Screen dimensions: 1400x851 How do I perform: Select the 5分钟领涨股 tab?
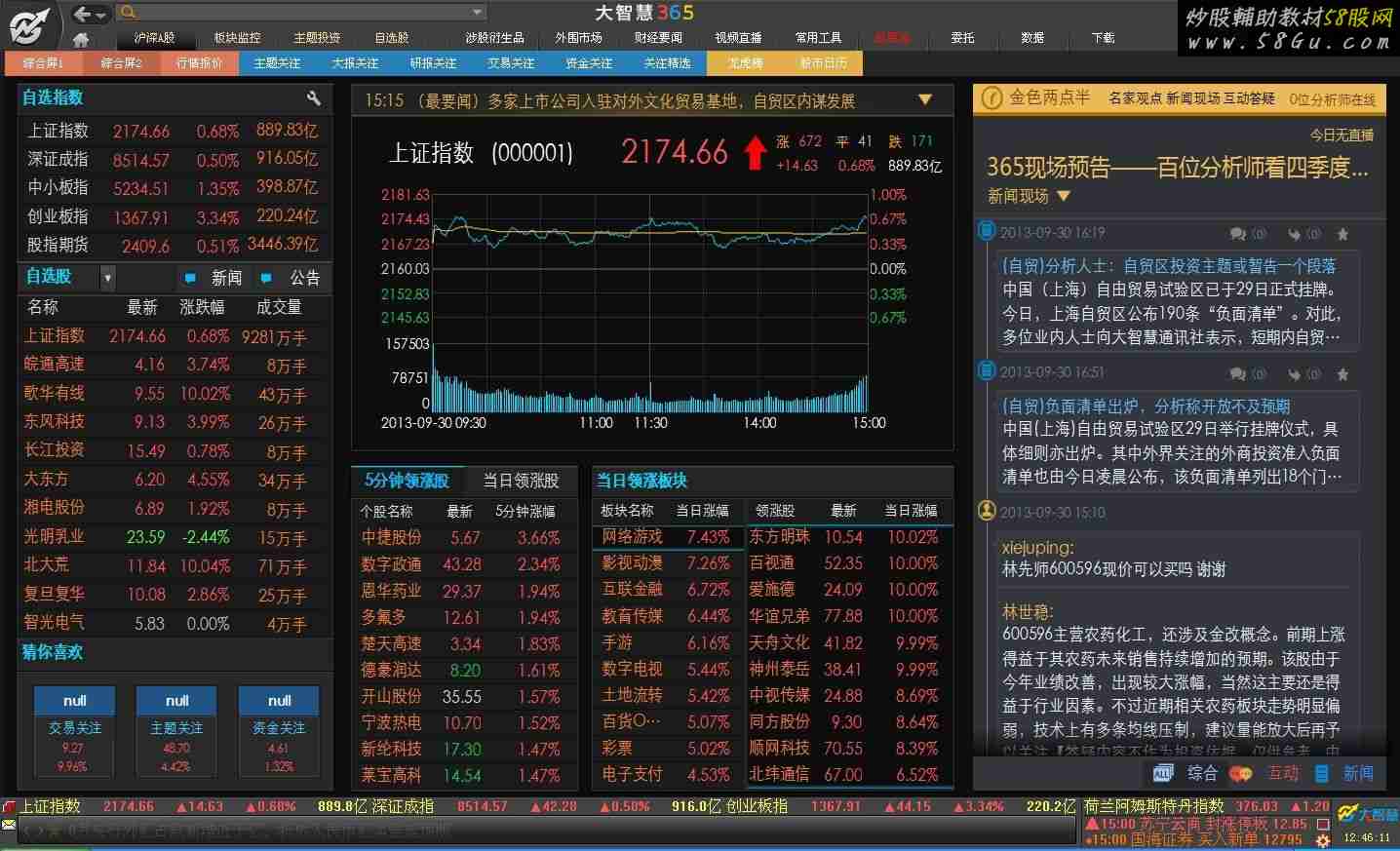[407, 481]
